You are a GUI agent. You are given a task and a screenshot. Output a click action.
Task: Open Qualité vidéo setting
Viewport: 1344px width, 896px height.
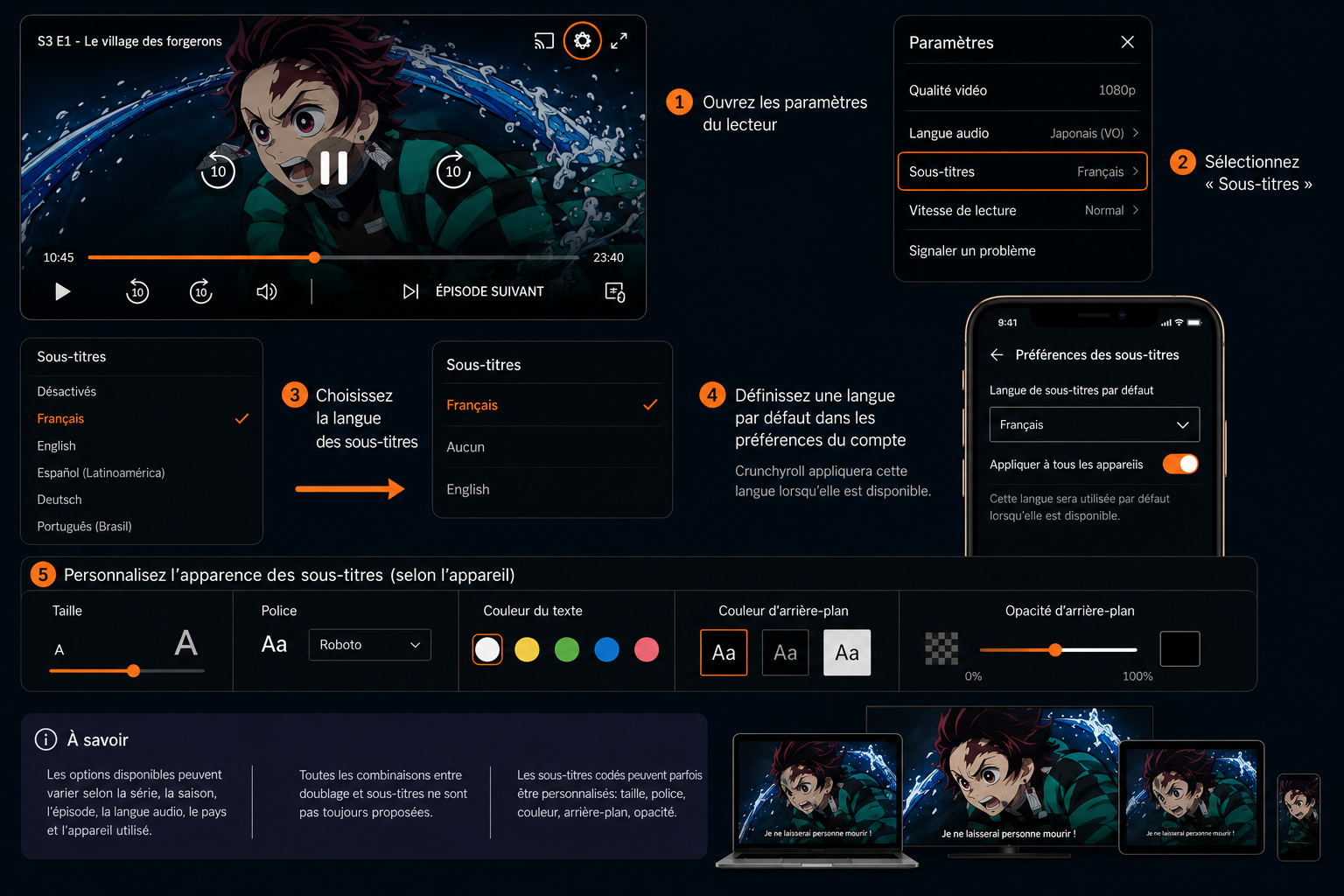click(1022, 90)
